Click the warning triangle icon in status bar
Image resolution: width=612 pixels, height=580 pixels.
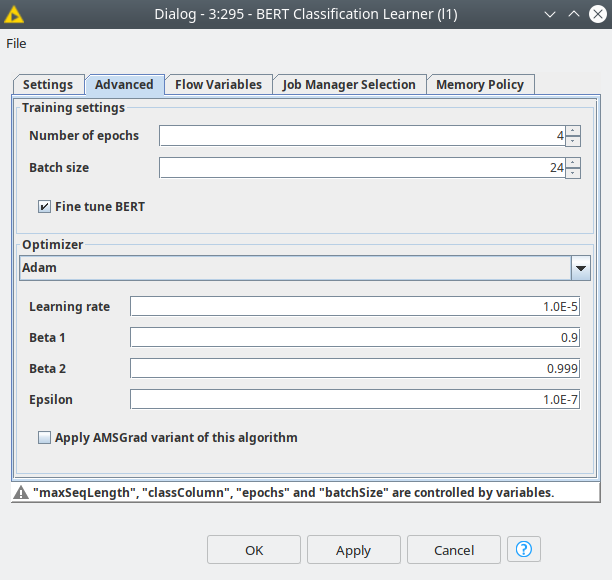(21, 493)
